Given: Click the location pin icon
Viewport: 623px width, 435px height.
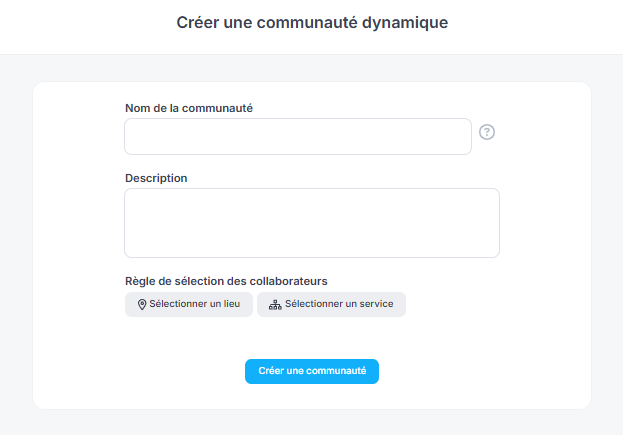Looking at the screenshot, I should click(142, 304).
